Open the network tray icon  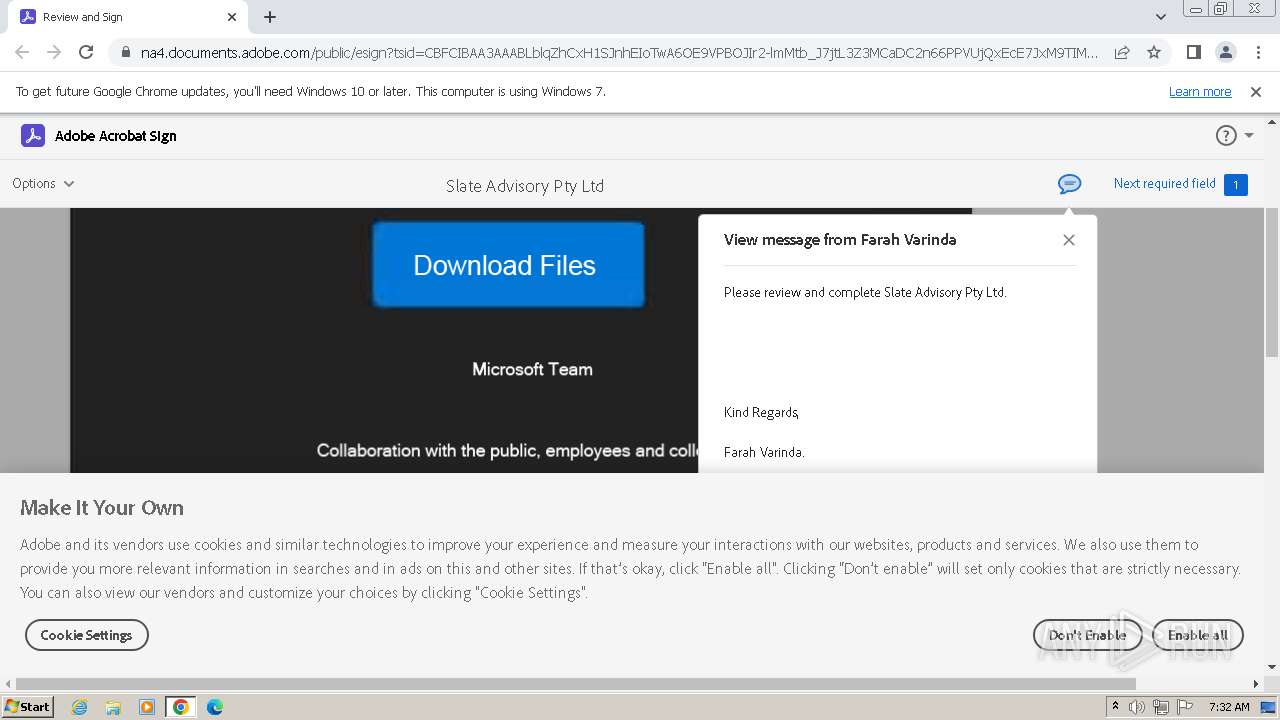[x=1161, y=707]
